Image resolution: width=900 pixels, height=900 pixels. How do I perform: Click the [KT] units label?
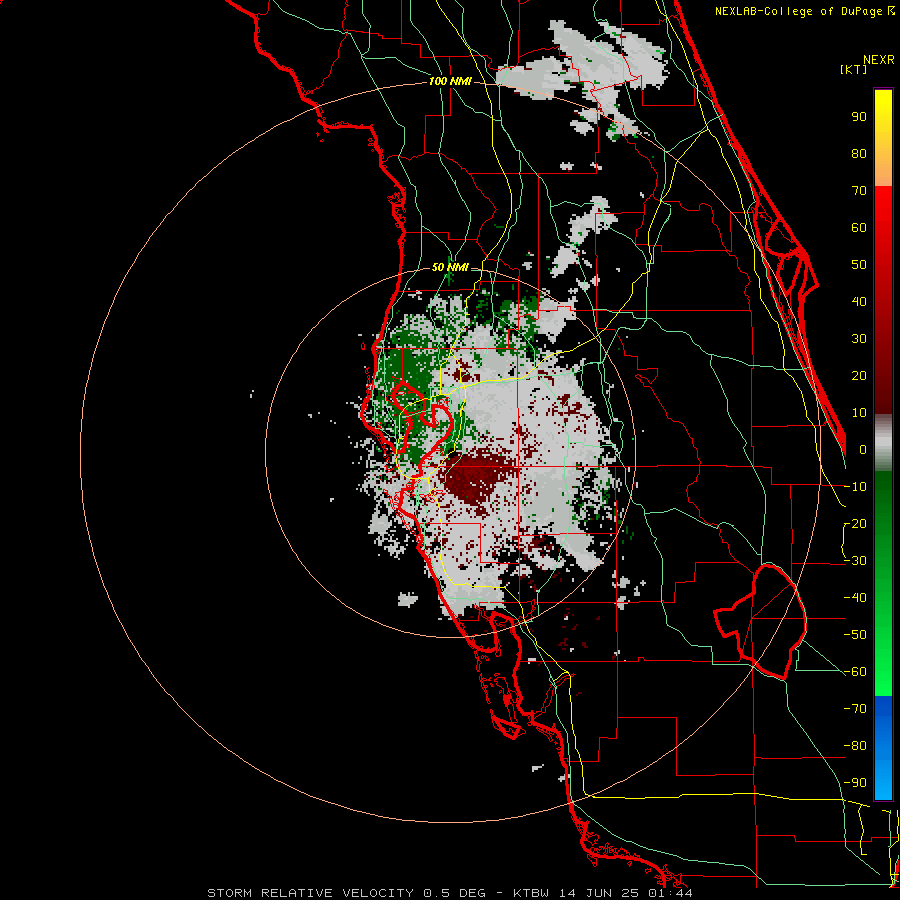tap(854, 69)
